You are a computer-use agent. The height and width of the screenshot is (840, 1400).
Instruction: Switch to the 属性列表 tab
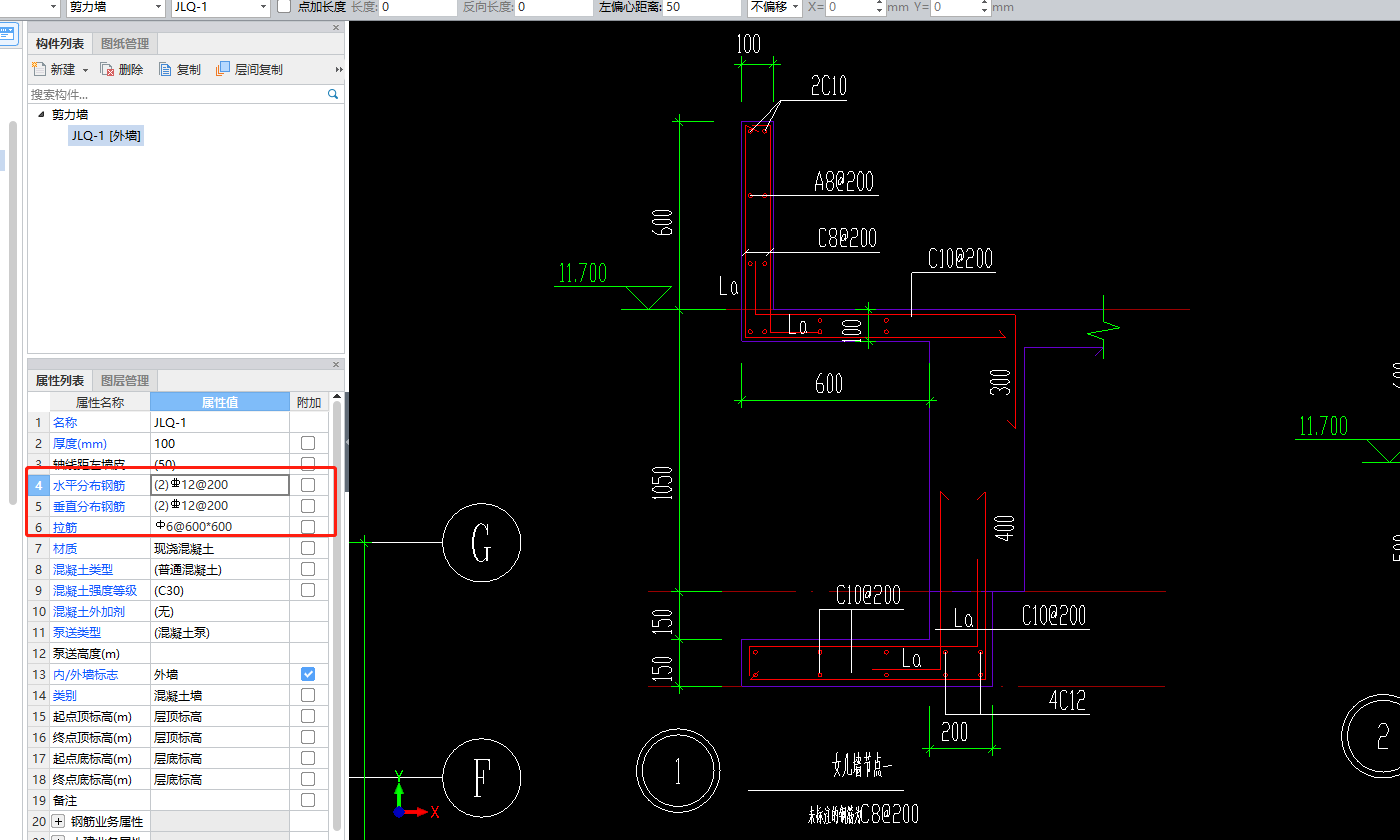tap(60, 381)
